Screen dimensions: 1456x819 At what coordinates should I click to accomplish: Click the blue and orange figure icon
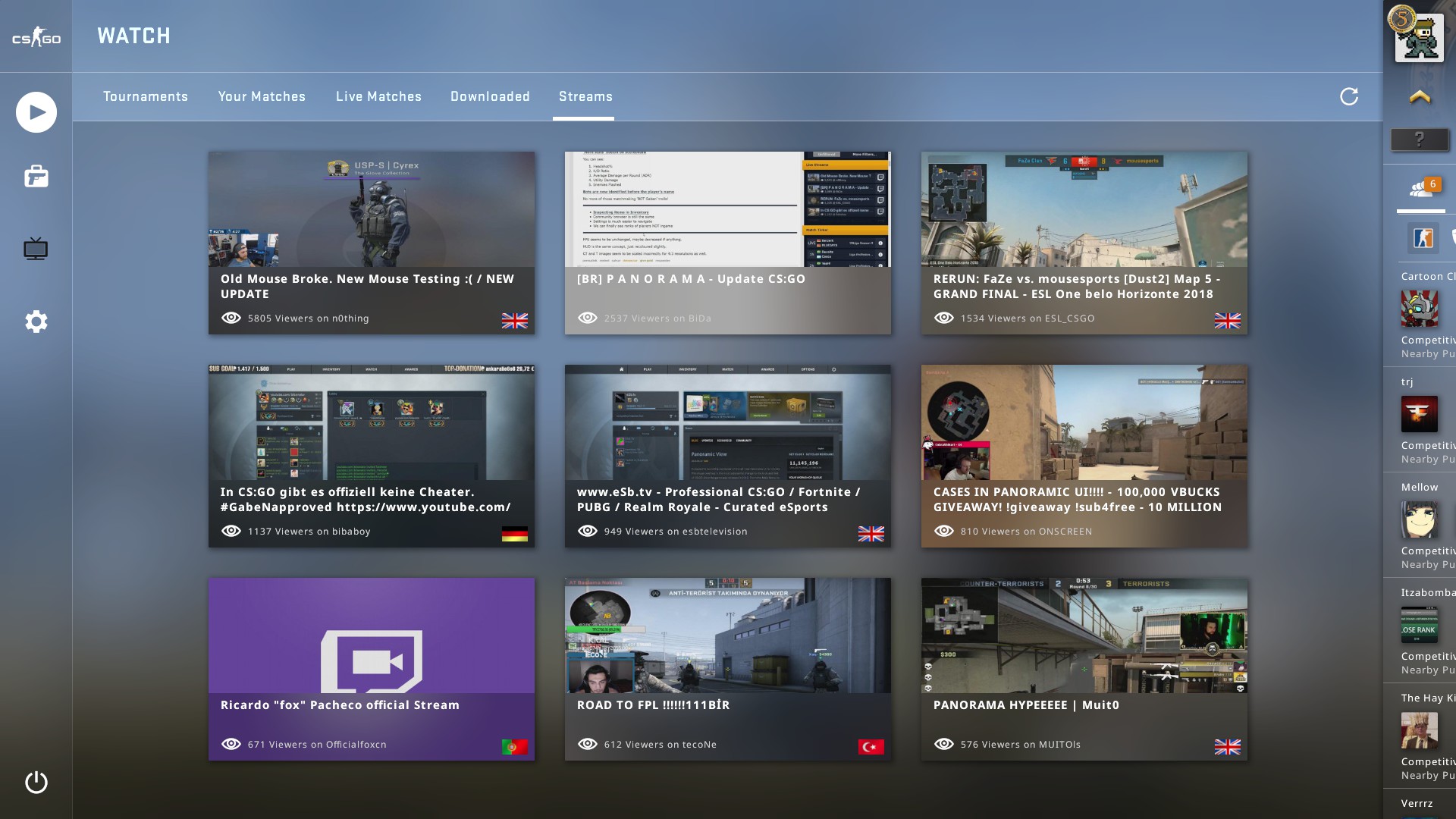coord(1423,237)
